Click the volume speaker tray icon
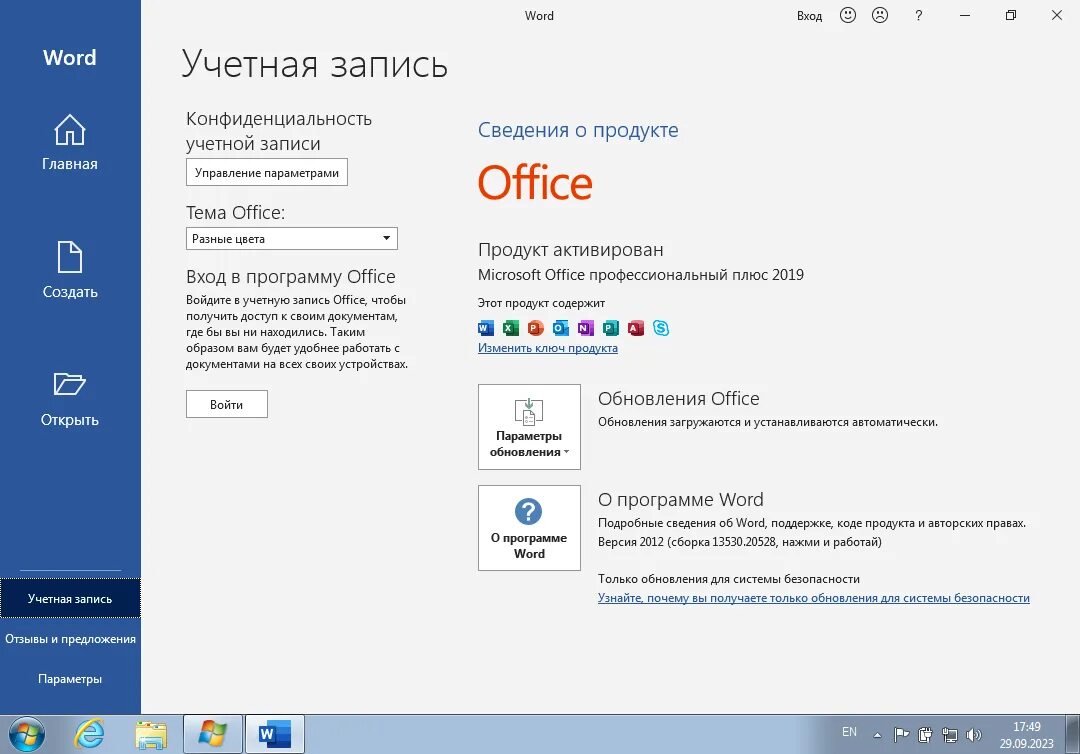Viewport: 1080px width, 754px height. point(973,735)
